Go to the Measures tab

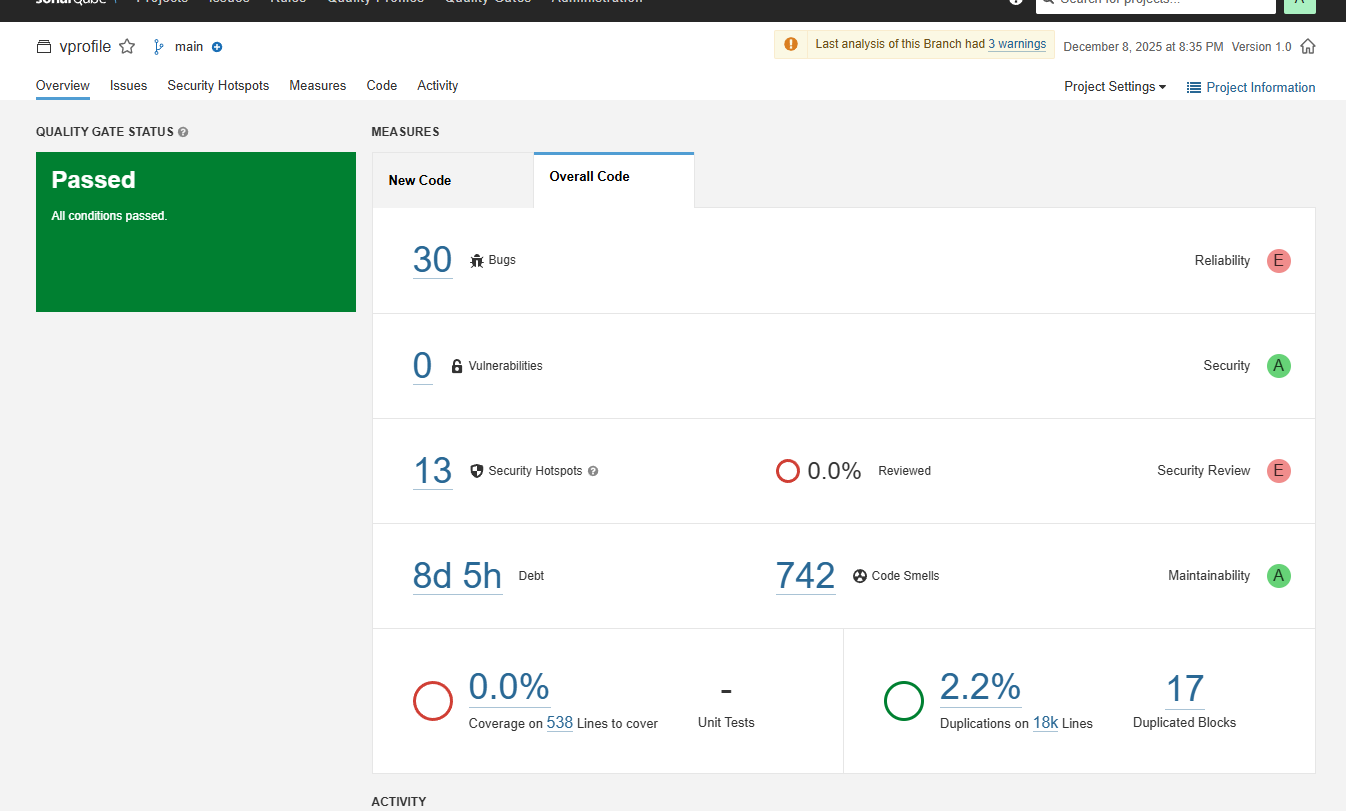point(318,86)
